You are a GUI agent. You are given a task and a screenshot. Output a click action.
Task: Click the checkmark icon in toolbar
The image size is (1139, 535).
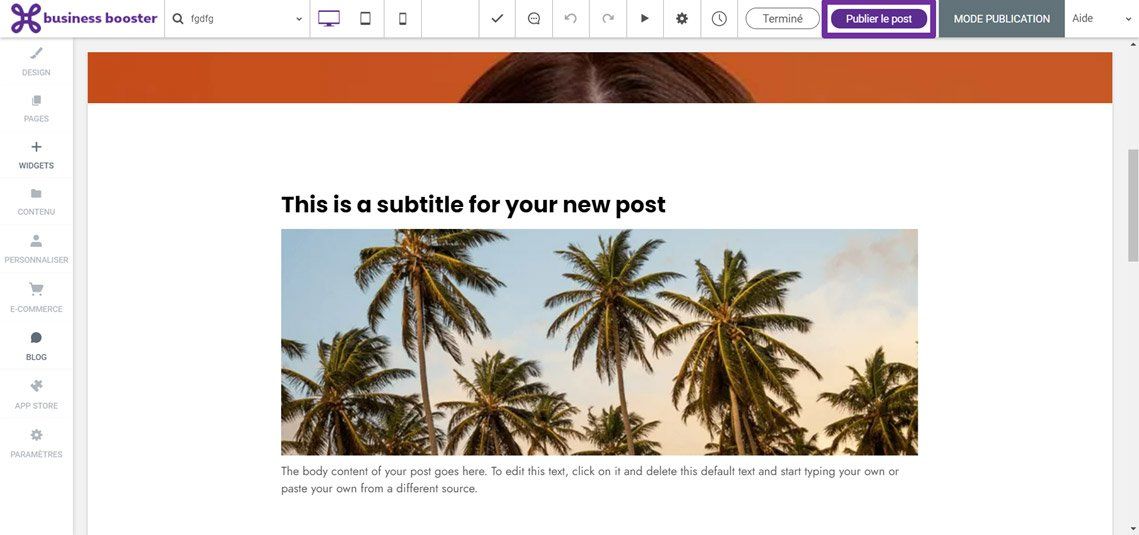coord(497,19)
